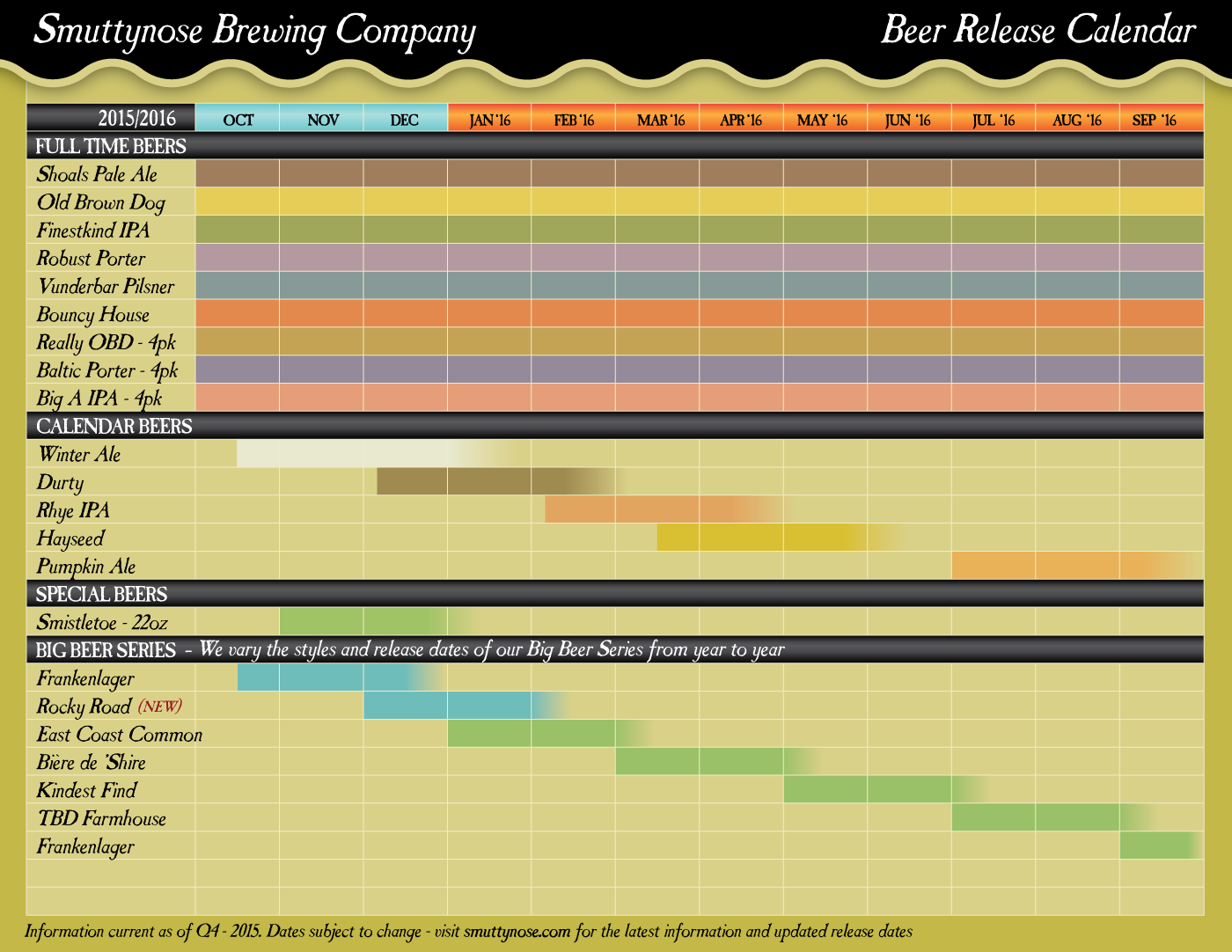Click the "East Coast Common" beer name
This screenshot has height=952, width=1232.
[120, 735]
